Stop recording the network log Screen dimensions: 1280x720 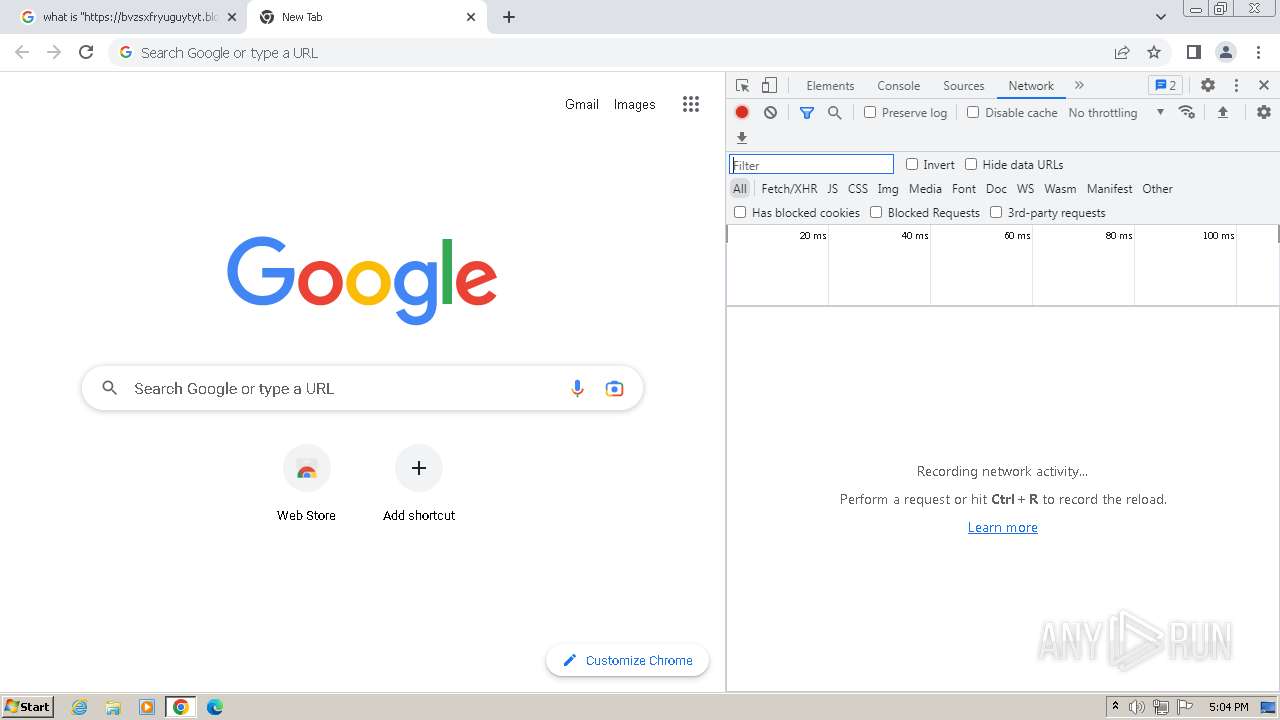point(742,113)
